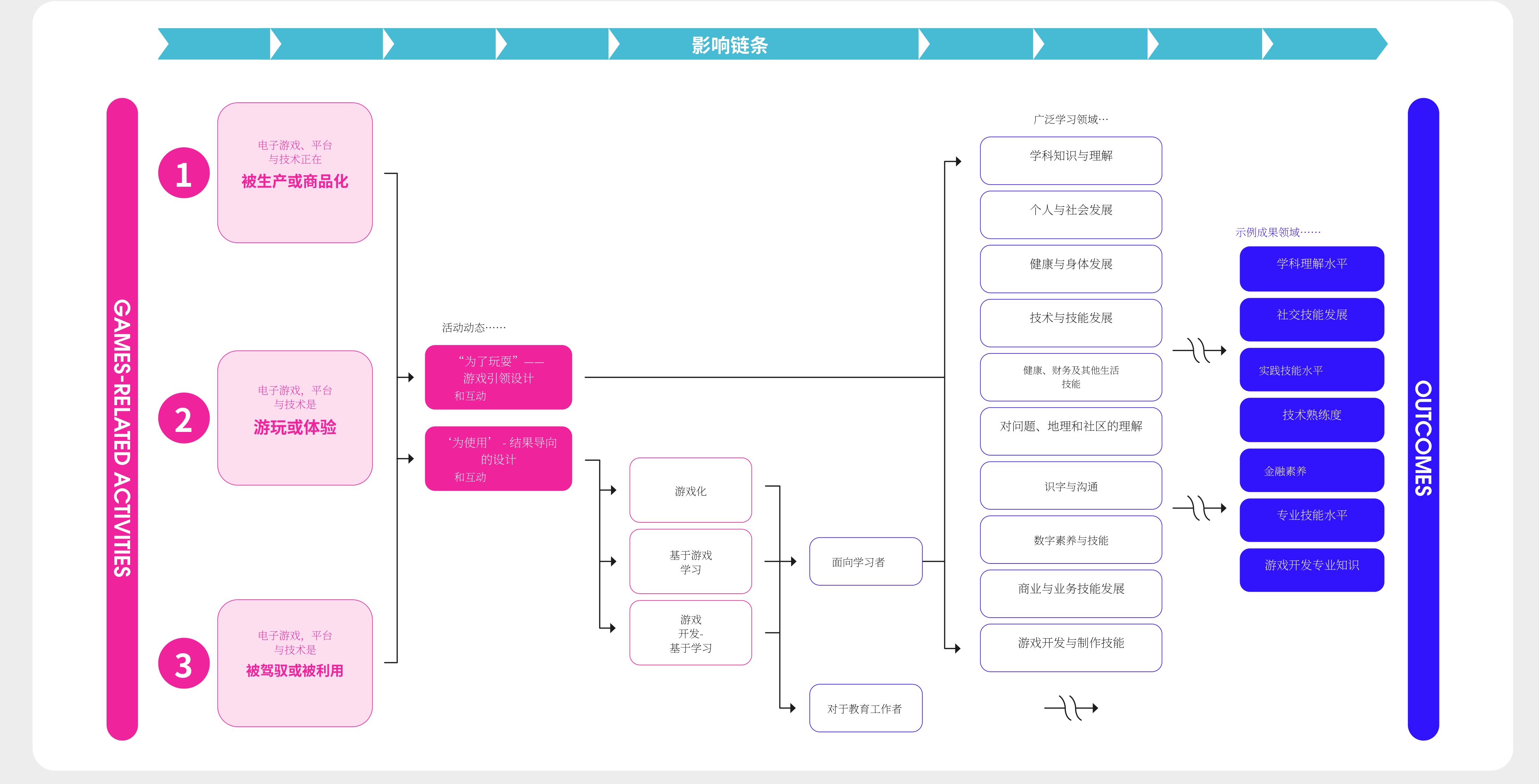
Task: Click the break arrow pointing to 专业技能水平
Action: pos(1200,509)
